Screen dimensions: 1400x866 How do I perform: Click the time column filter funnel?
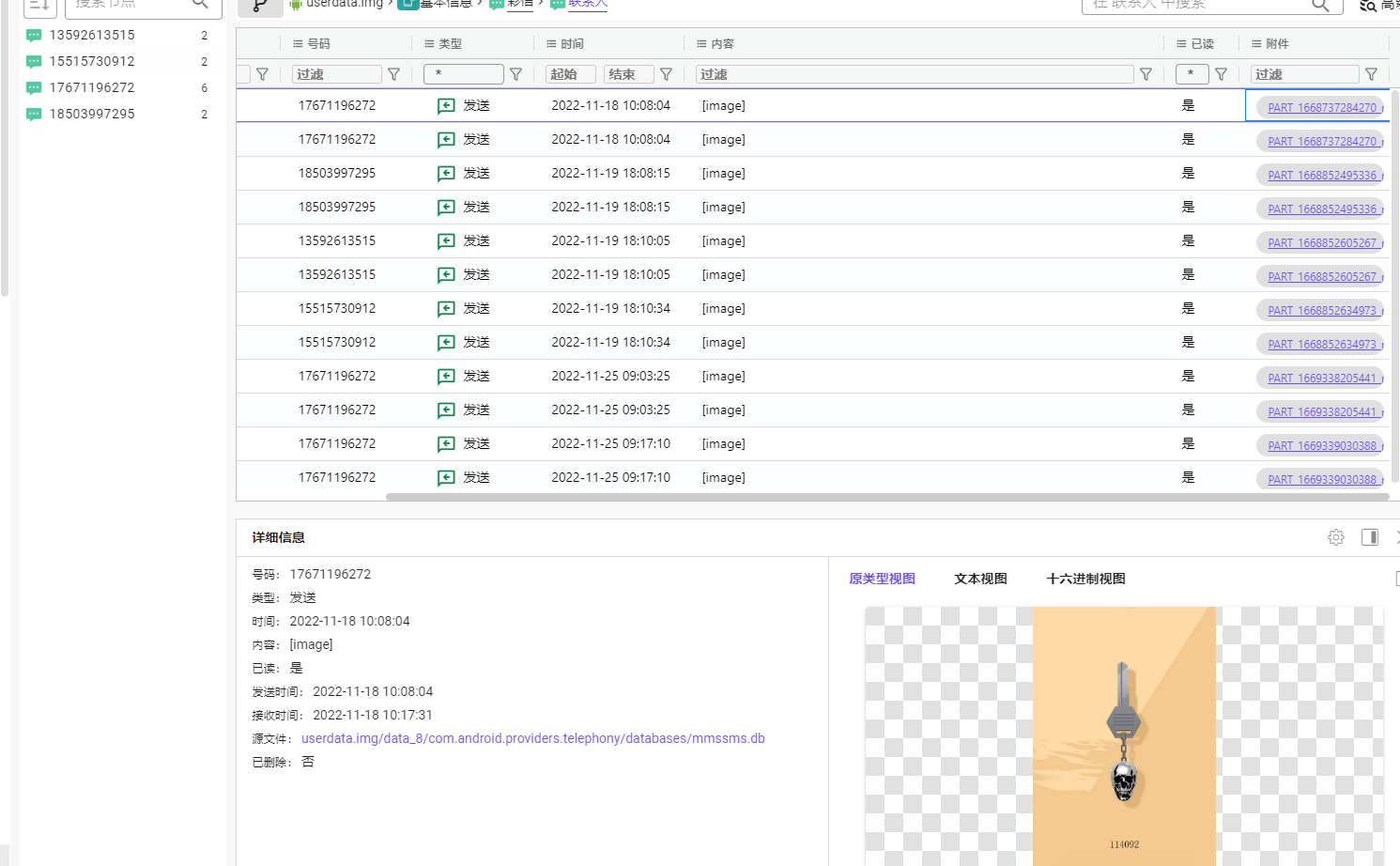click(667, 74)
